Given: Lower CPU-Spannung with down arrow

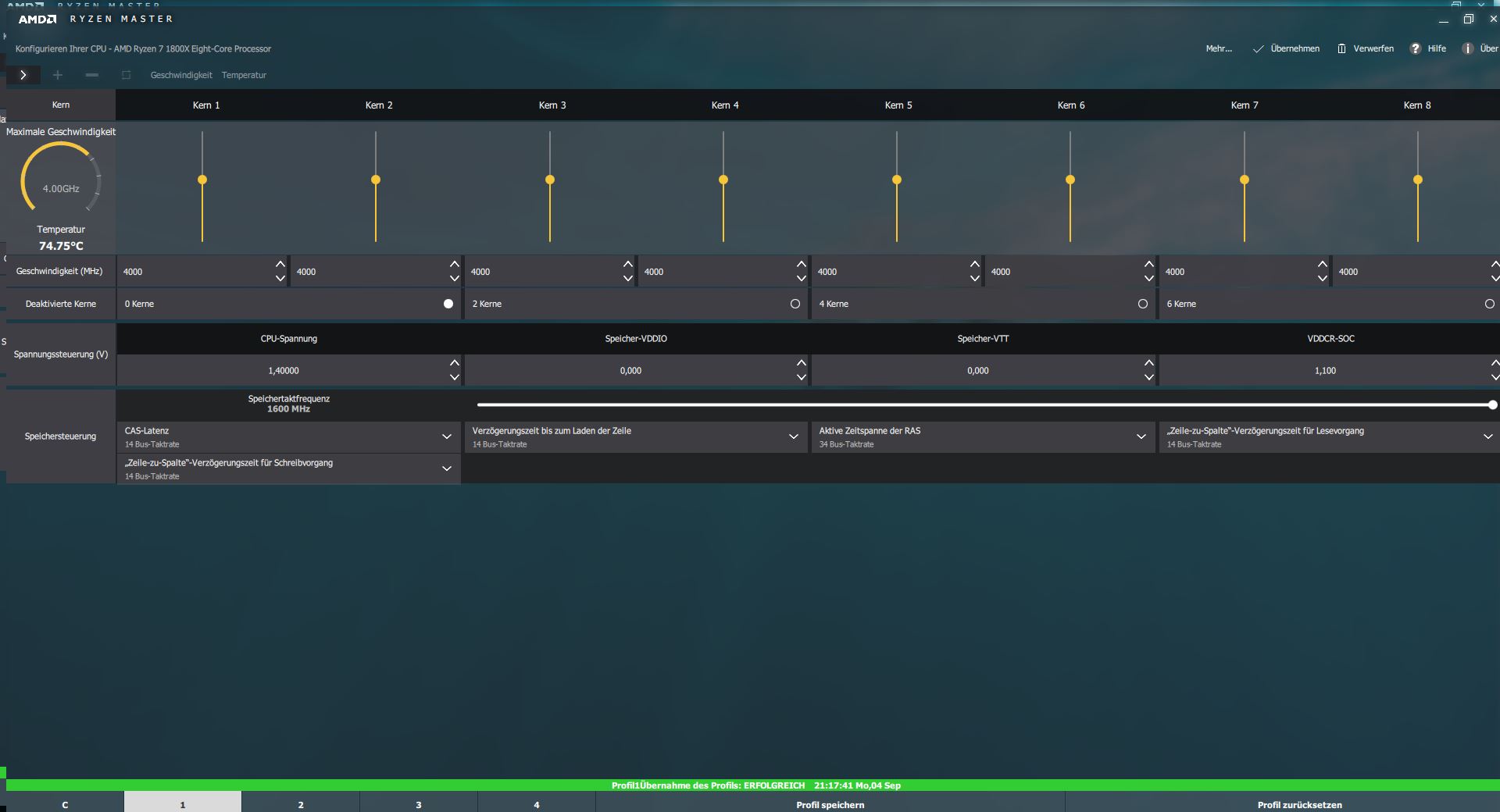Looking at the screenshot, I should click(x=454, y=377).
